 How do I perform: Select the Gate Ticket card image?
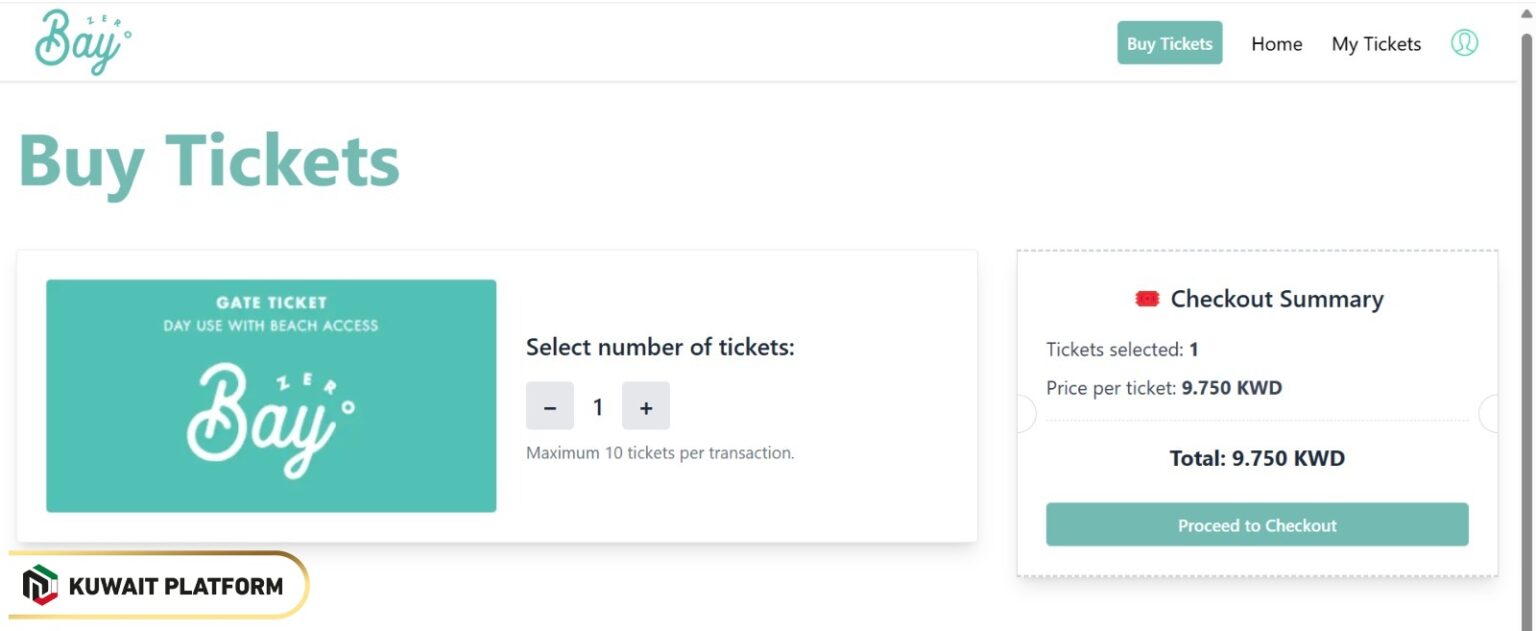(x=270, y=394)
